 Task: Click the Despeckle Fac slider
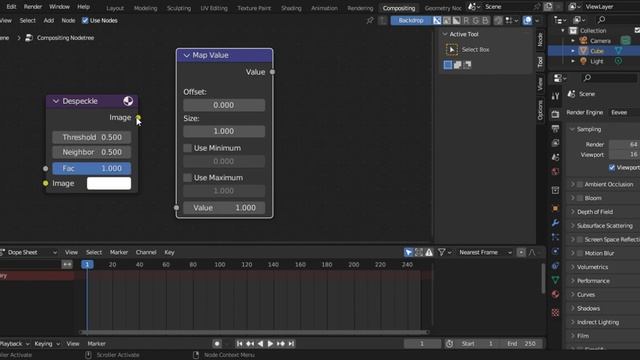pos(91,168)
